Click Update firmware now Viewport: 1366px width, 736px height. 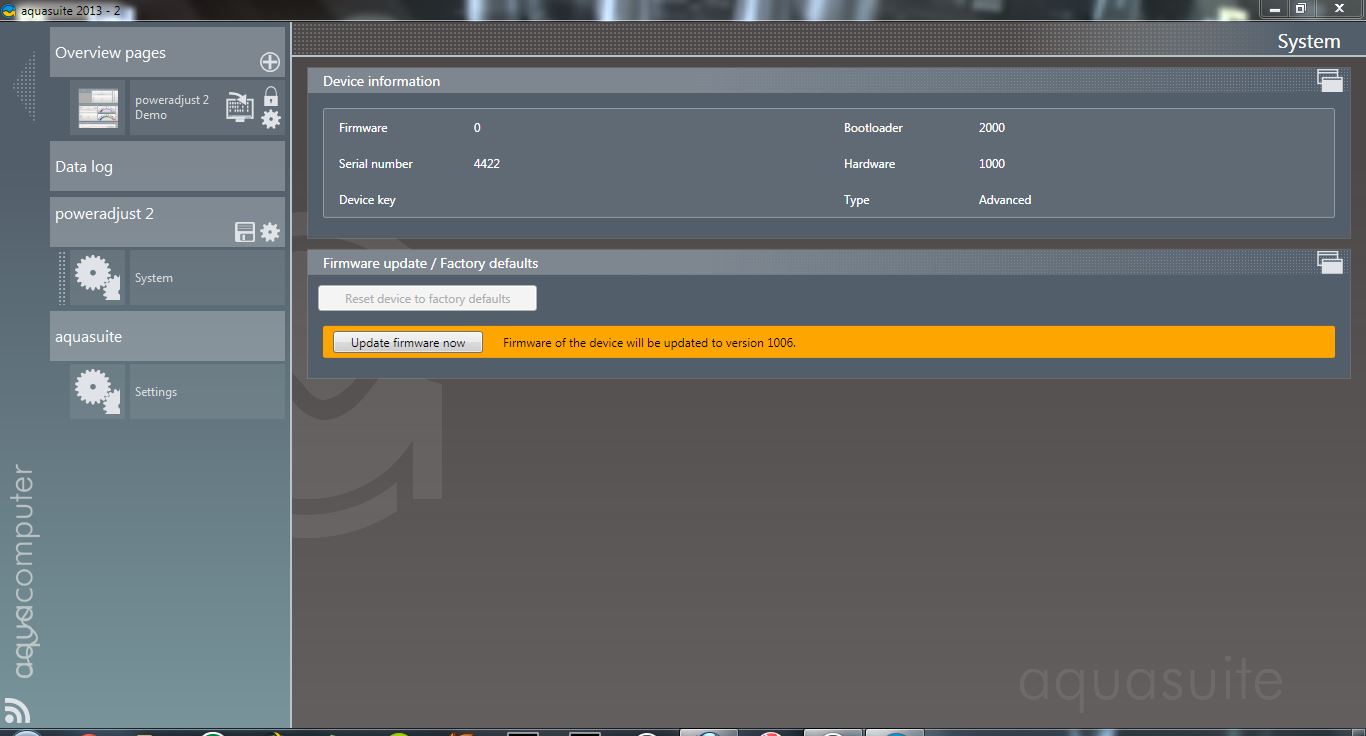[408, 342]
